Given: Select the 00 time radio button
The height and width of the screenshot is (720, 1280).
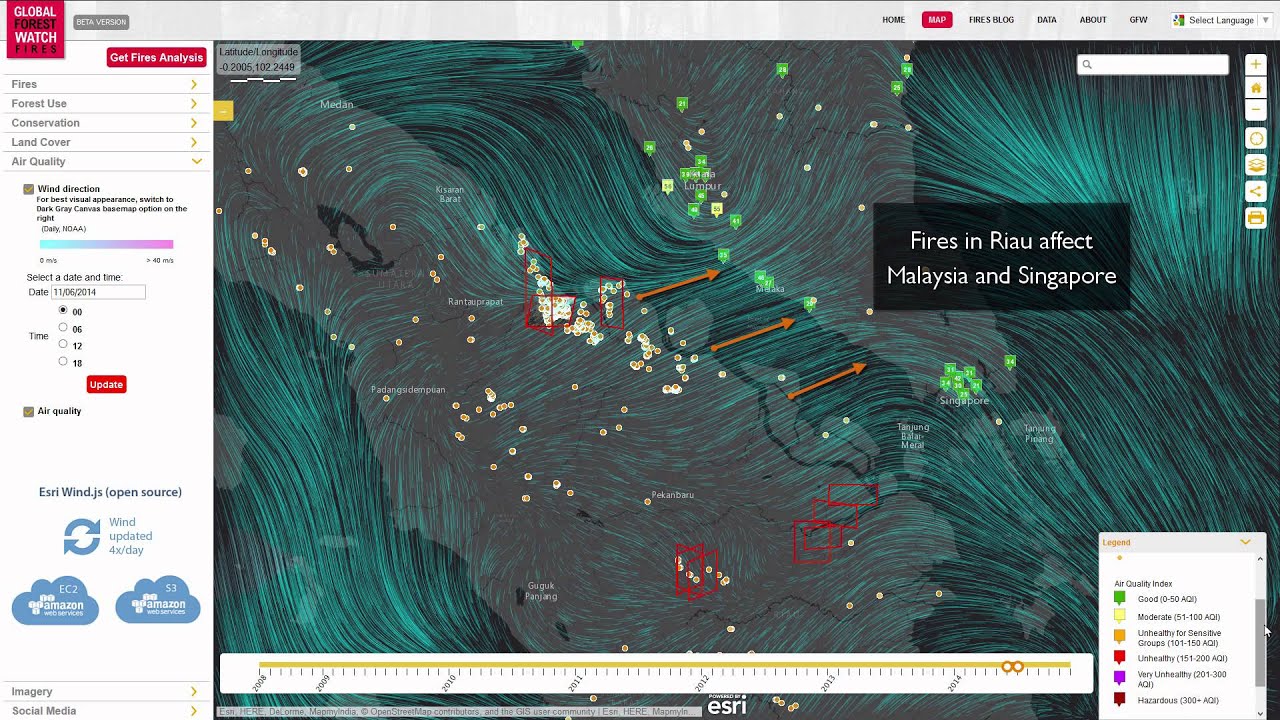Looking at the screenshot, I should (63, 311).
